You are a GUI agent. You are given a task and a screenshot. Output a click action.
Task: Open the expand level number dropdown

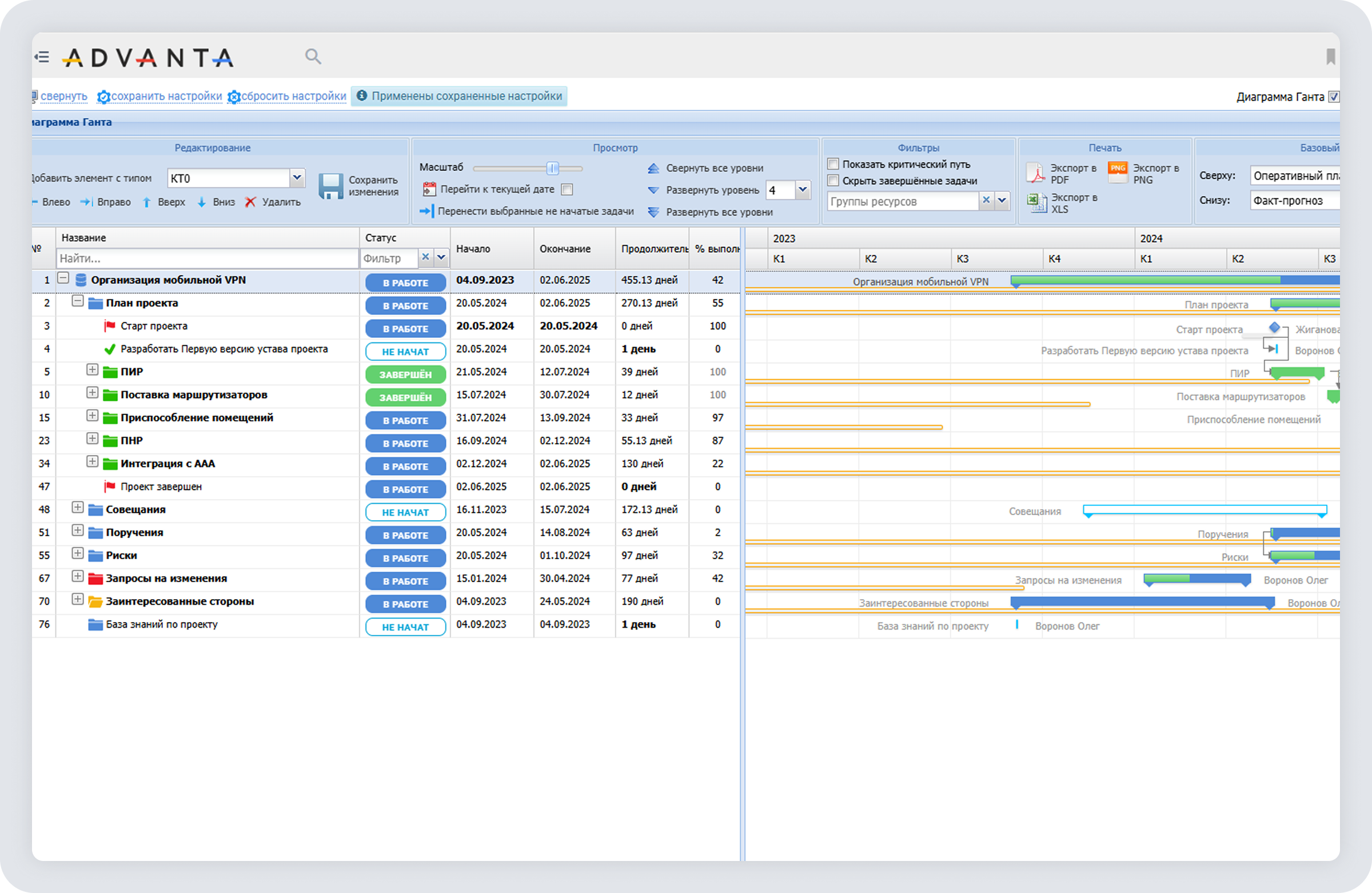coord(802,190)
